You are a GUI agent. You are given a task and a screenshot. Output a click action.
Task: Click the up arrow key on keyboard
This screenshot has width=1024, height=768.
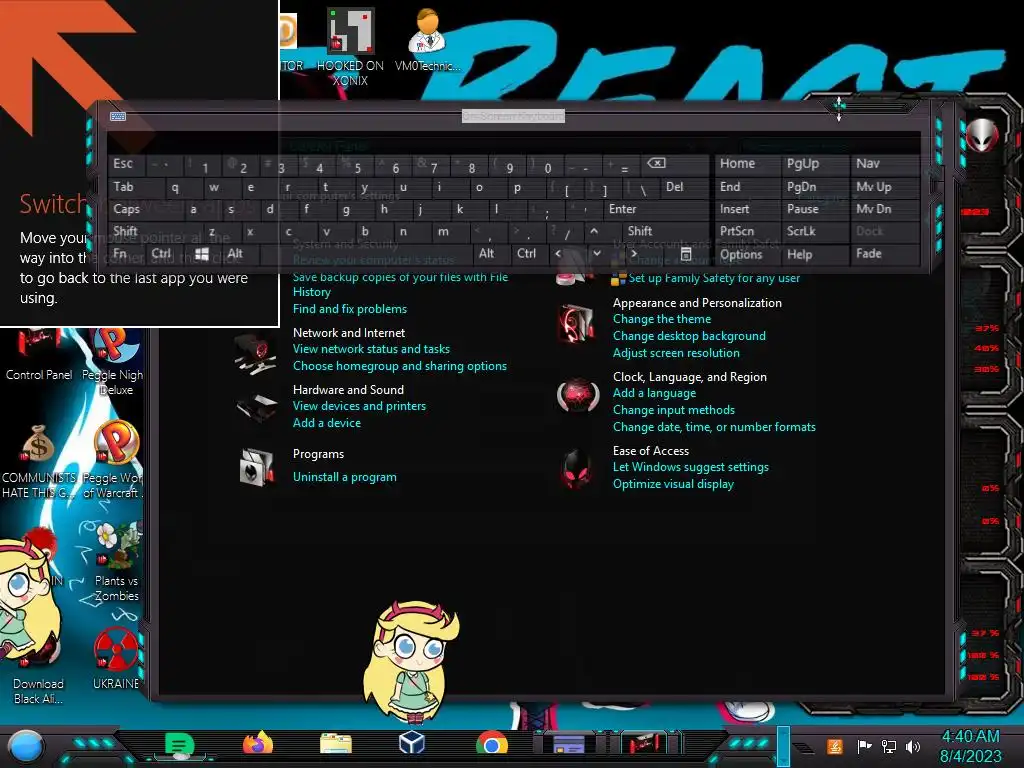pyautogui.click(x=594, y=231)
